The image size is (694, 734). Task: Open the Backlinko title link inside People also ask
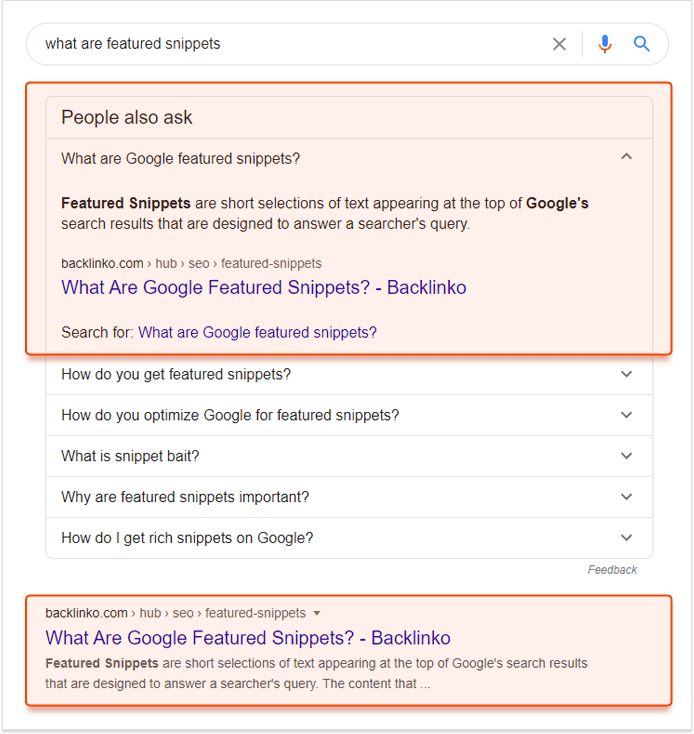click(x=264, y=287)
